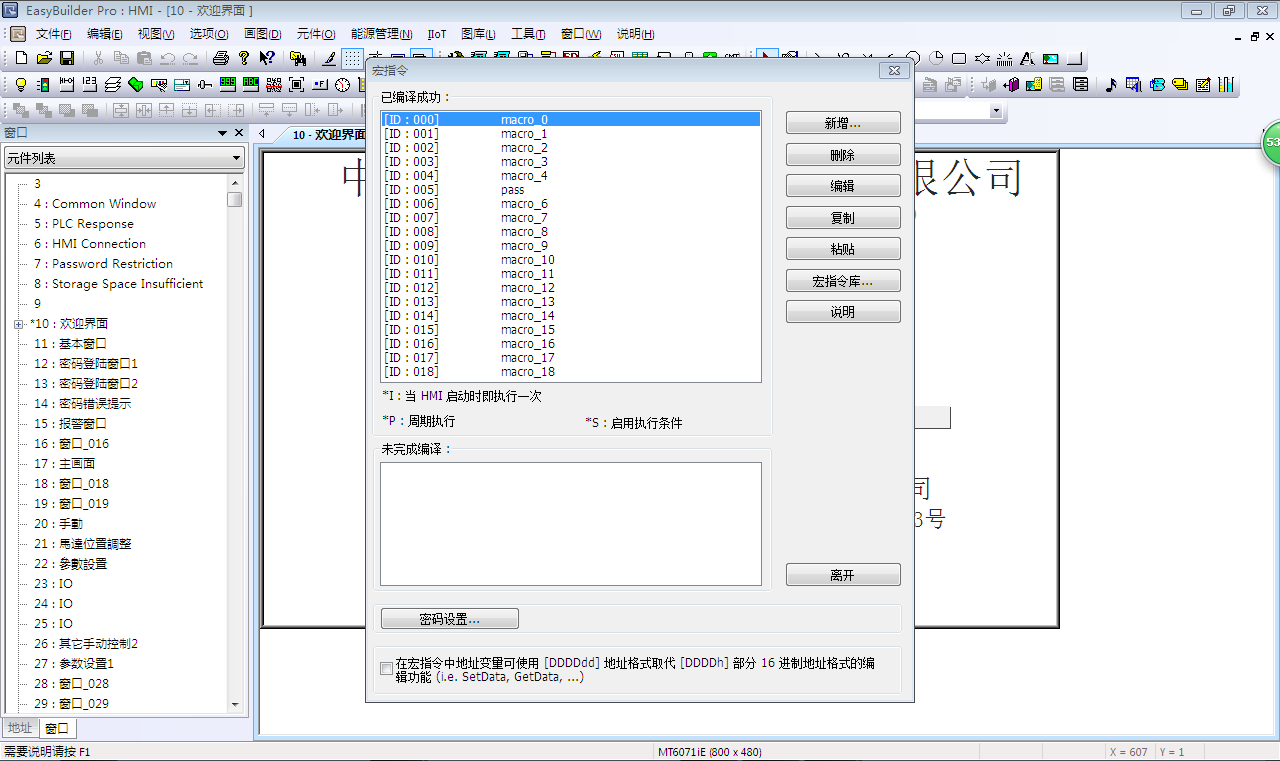Select the timer clock object icon
This screenshot has height=761, width=1280.
coord(343,85)
